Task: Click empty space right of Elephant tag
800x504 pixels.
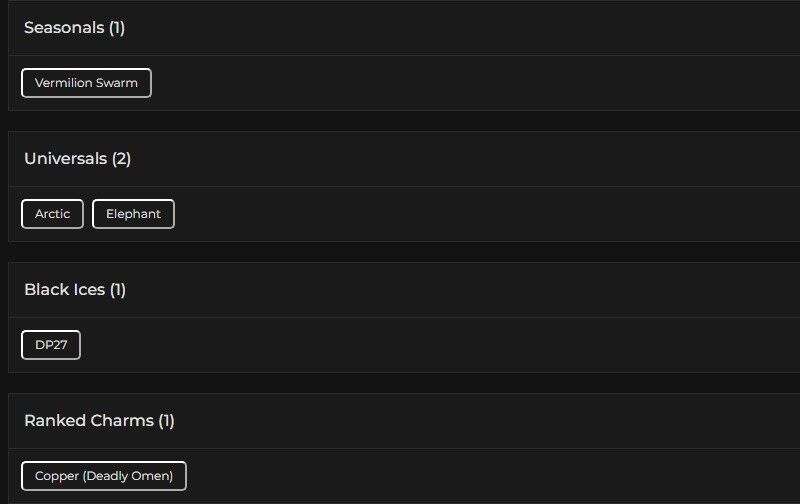Action: pyautogui.click(x=450, y=214)
